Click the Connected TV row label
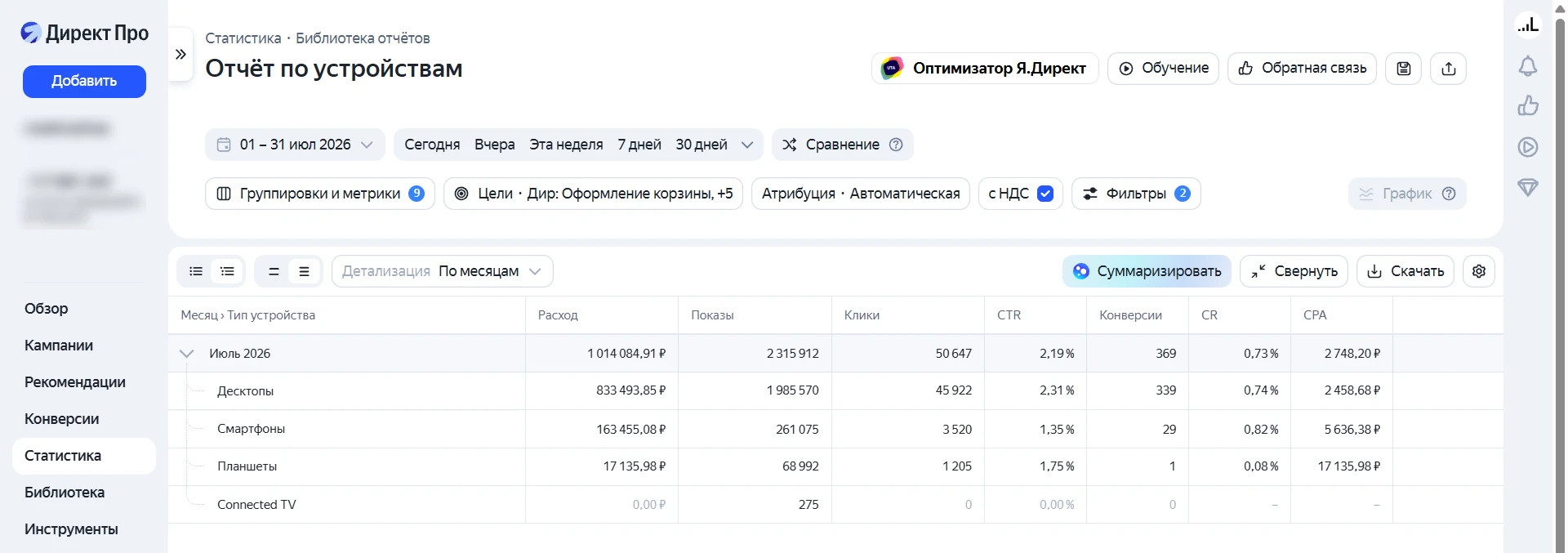 pyautogui.click(x=256, y=505)
